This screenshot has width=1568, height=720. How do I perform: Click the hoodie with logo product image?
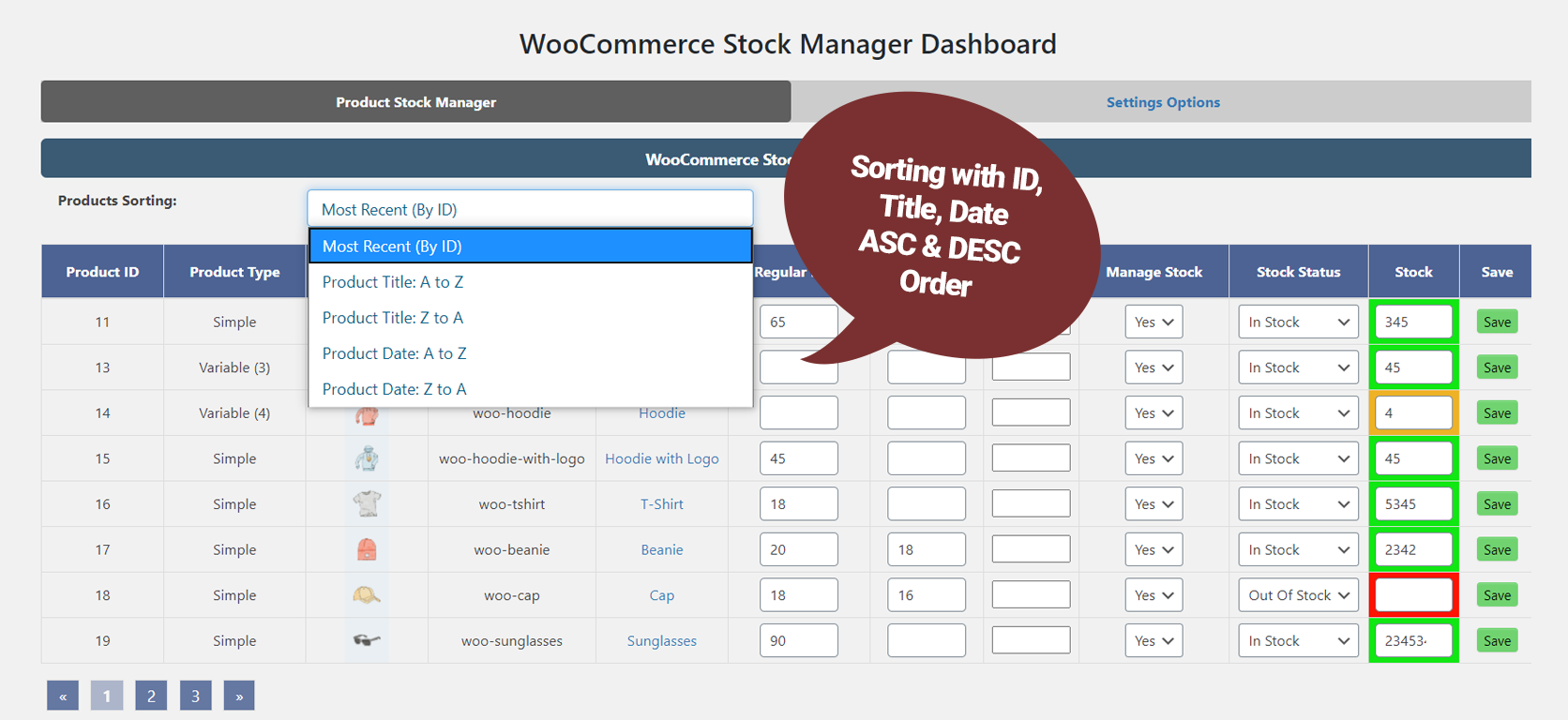tap(367, 458)
